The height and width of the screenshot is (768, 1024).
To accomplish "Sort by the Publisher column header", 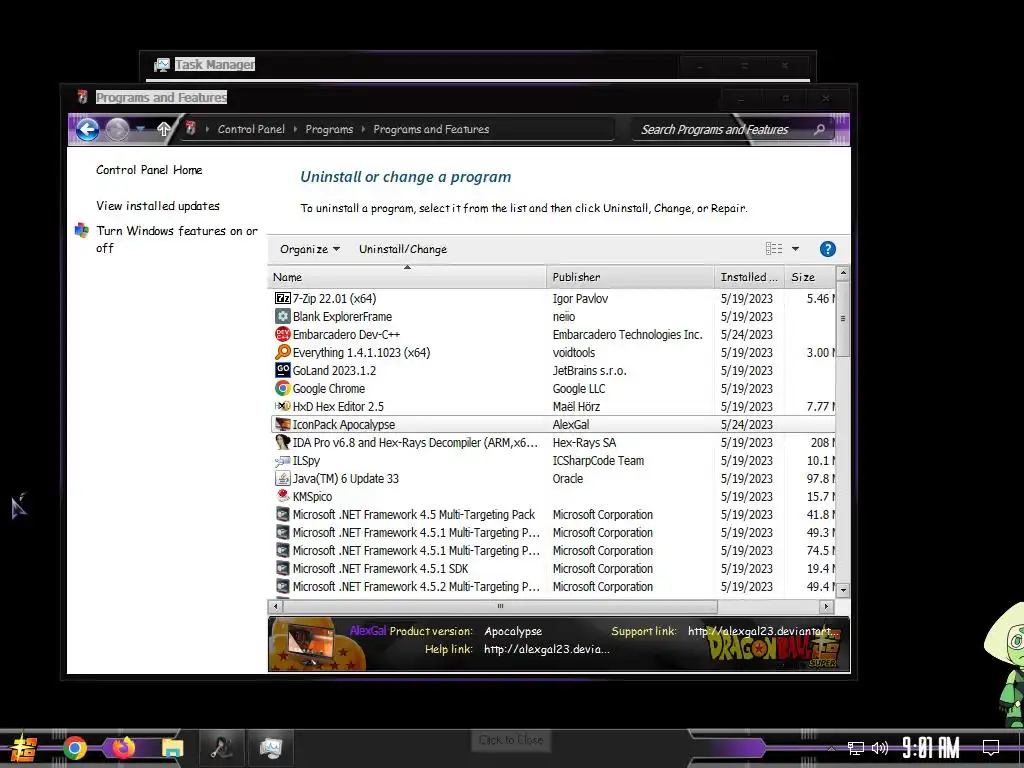I will tap(630, 277).
